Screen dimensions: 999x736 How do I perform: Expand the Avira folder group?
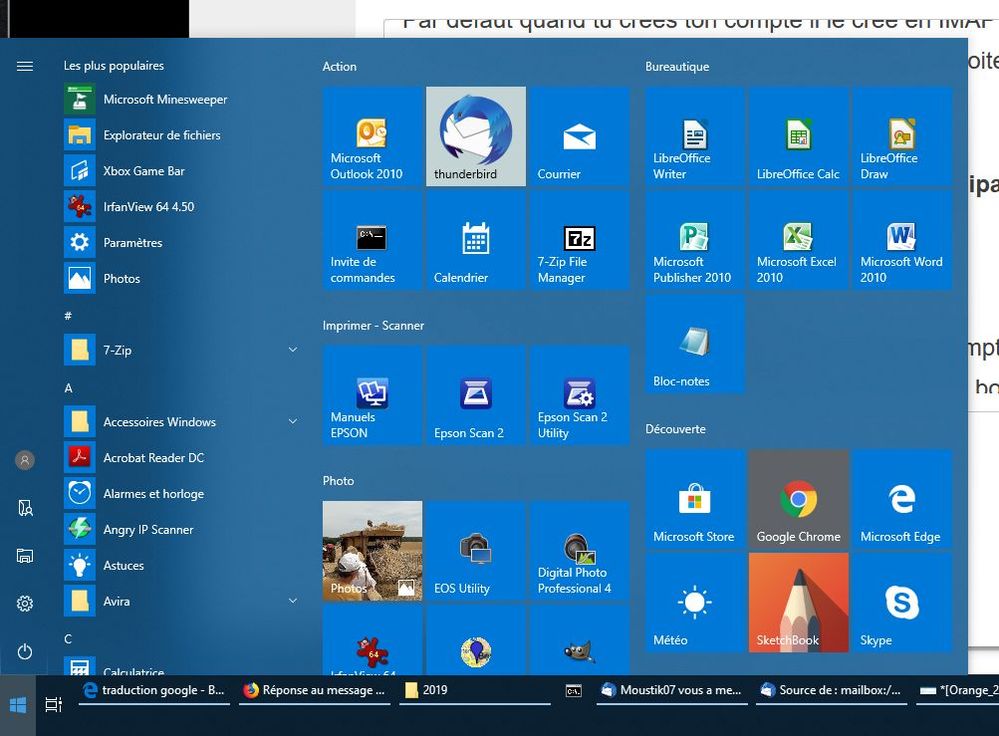click(x=292, y=601)
